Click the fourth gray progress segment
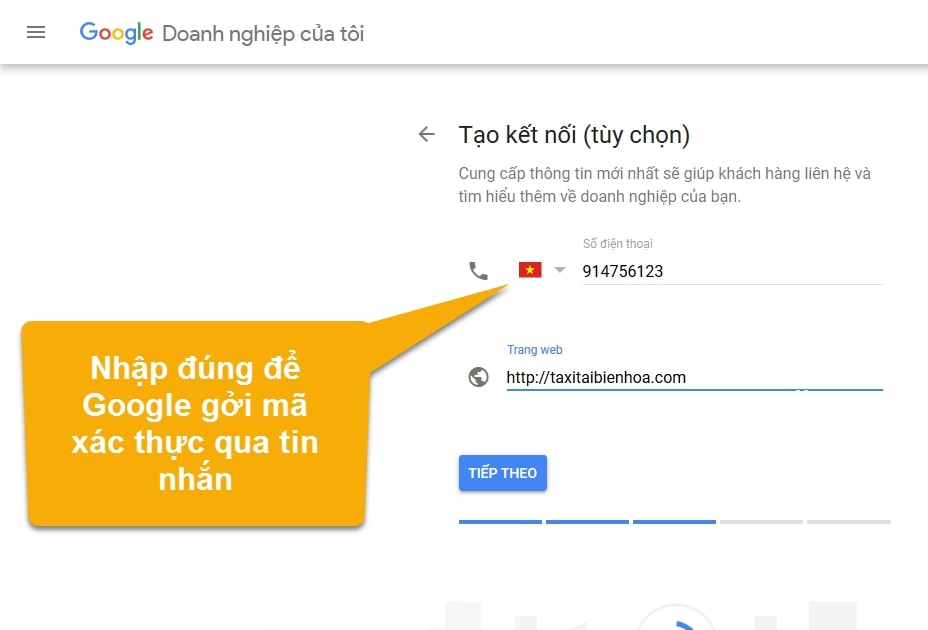Viewport: 928px width, 630px height. click(x=761, y=522)
